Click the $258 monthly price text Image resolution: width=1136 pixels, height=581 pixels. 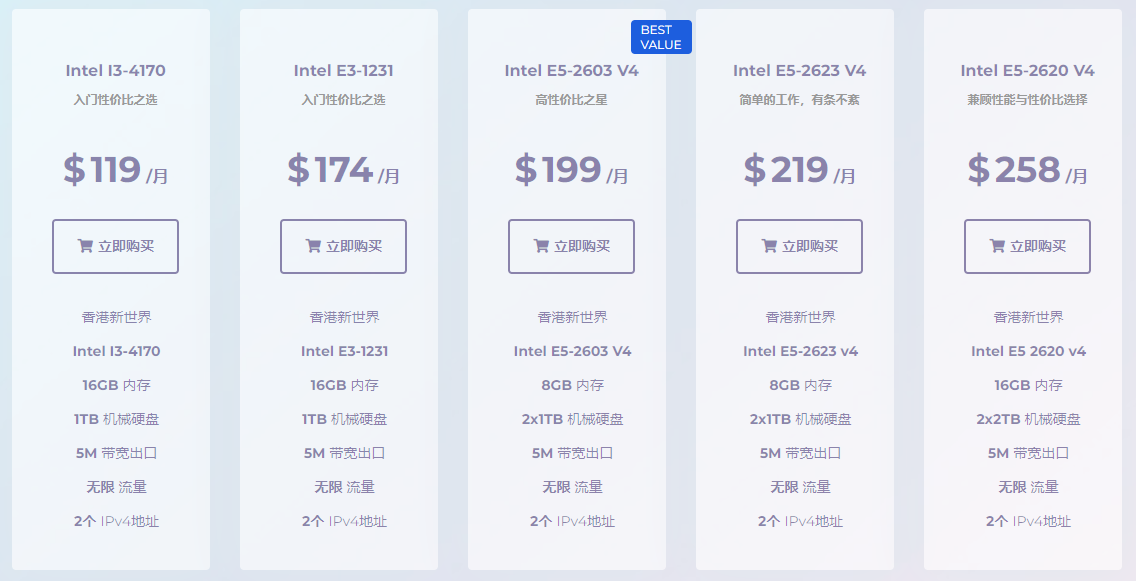pos(1027,170)
